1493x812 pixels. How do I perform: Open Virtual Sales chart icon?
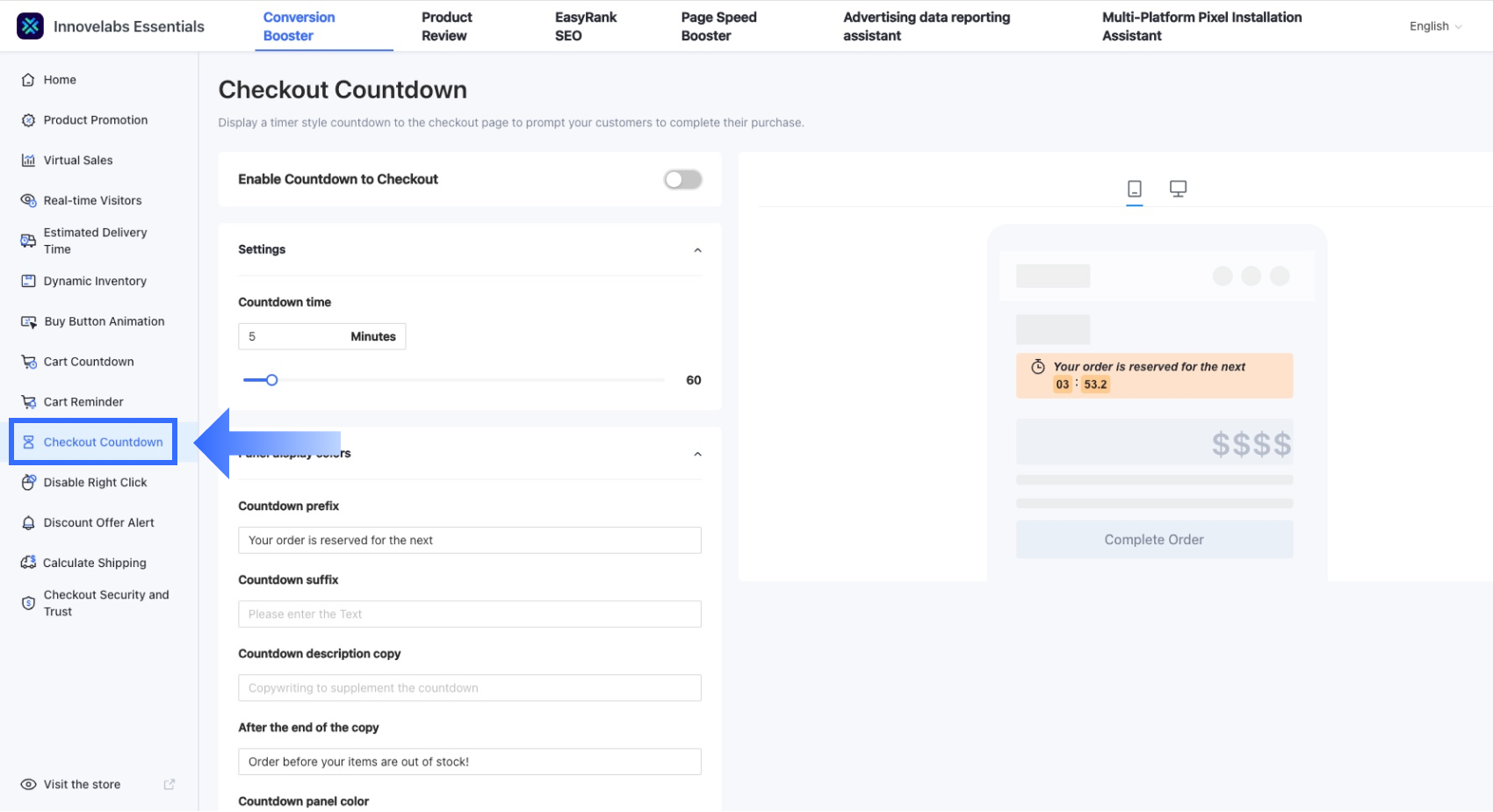(28, 161)
